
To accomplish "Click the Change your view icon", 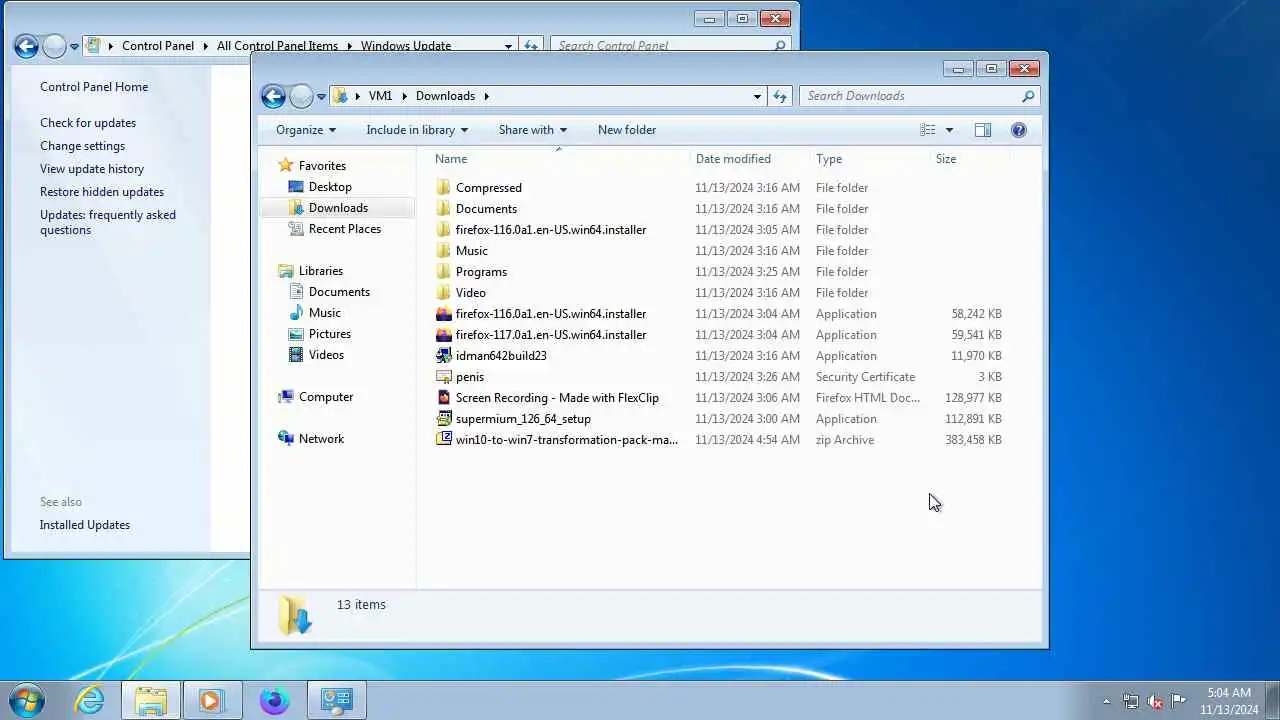I will [x=928, y=130].
